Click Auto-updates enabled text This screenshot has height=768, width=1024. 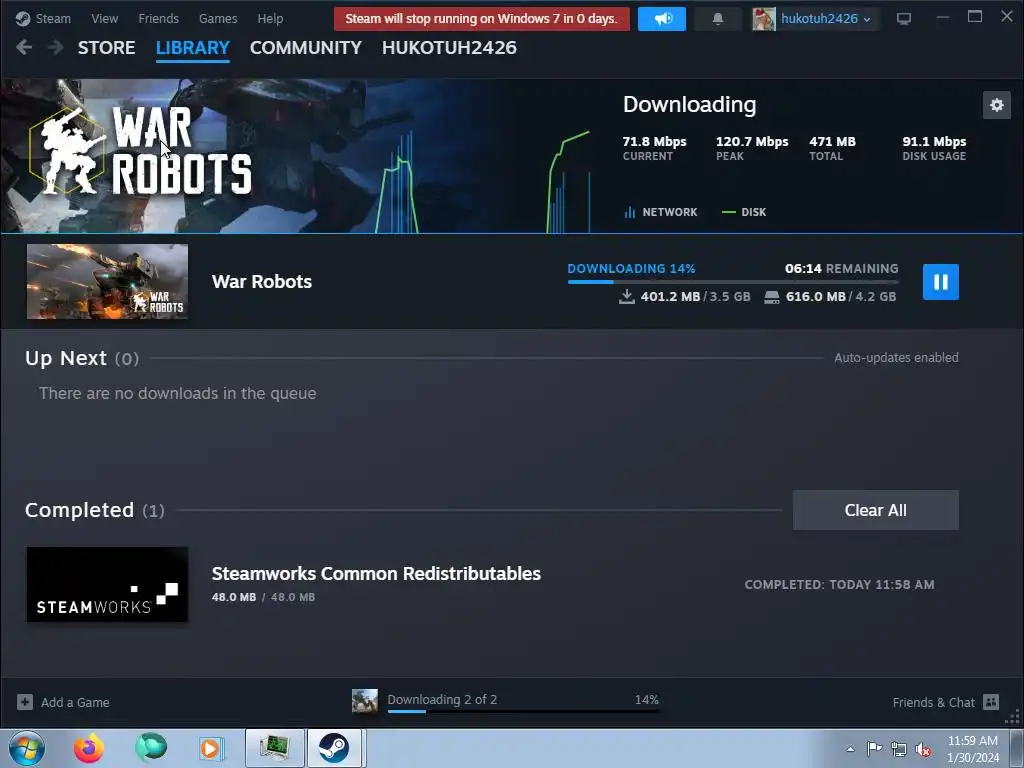coord(896,358)
